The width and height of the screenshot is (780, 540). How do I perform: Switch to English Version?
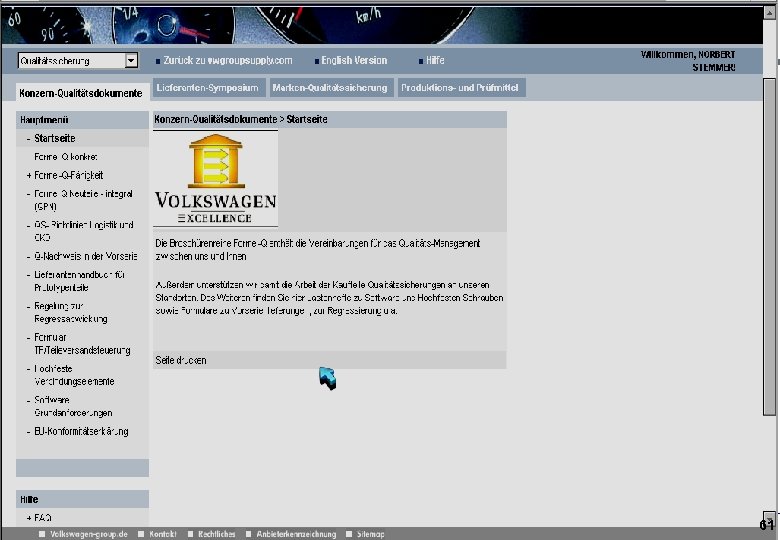pyautogui.click(x=354, y=61)
